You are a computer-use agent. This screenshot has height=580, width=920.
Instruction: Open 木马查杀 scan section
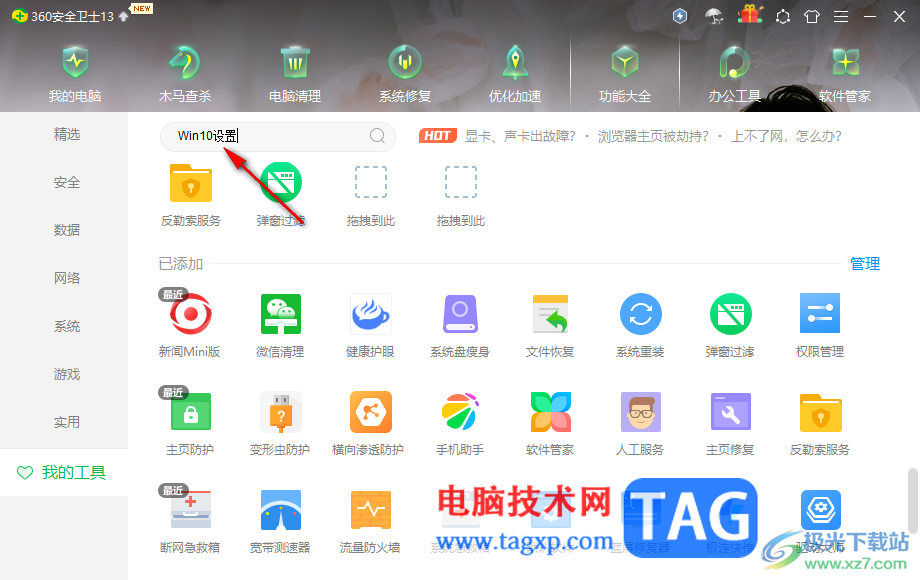185,74
